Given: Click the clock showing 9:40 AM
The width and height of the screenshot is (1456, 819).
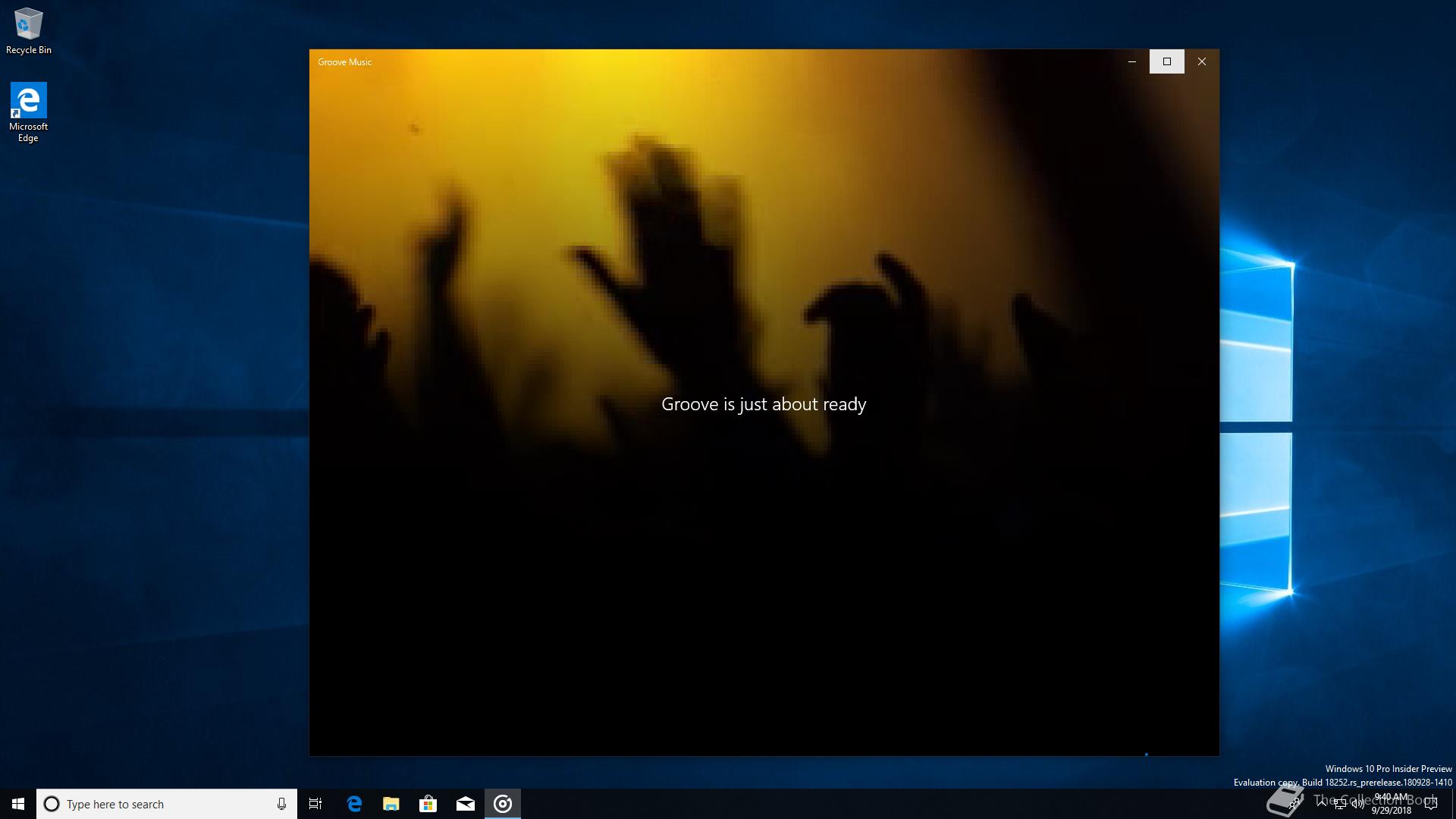Looking at the screenshot, I should pos(1391,804).
